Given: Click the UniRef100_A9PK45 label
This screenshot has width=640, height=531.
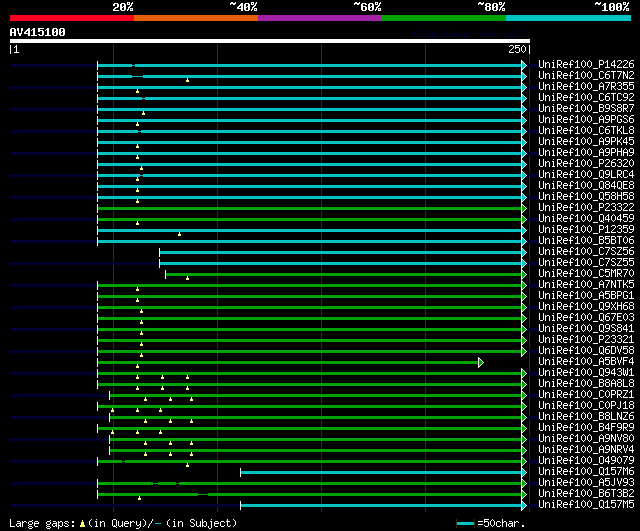Looking at the screenshot, I should pyautogui.click(x=586, y=142).
